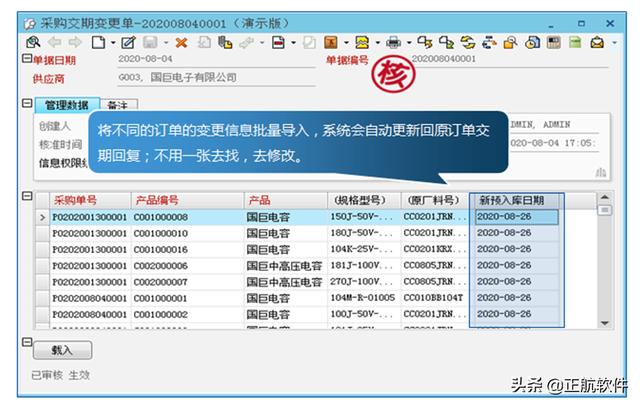Open dropdown arrow beside new document icon
The image size is (640, 405).
113,42
